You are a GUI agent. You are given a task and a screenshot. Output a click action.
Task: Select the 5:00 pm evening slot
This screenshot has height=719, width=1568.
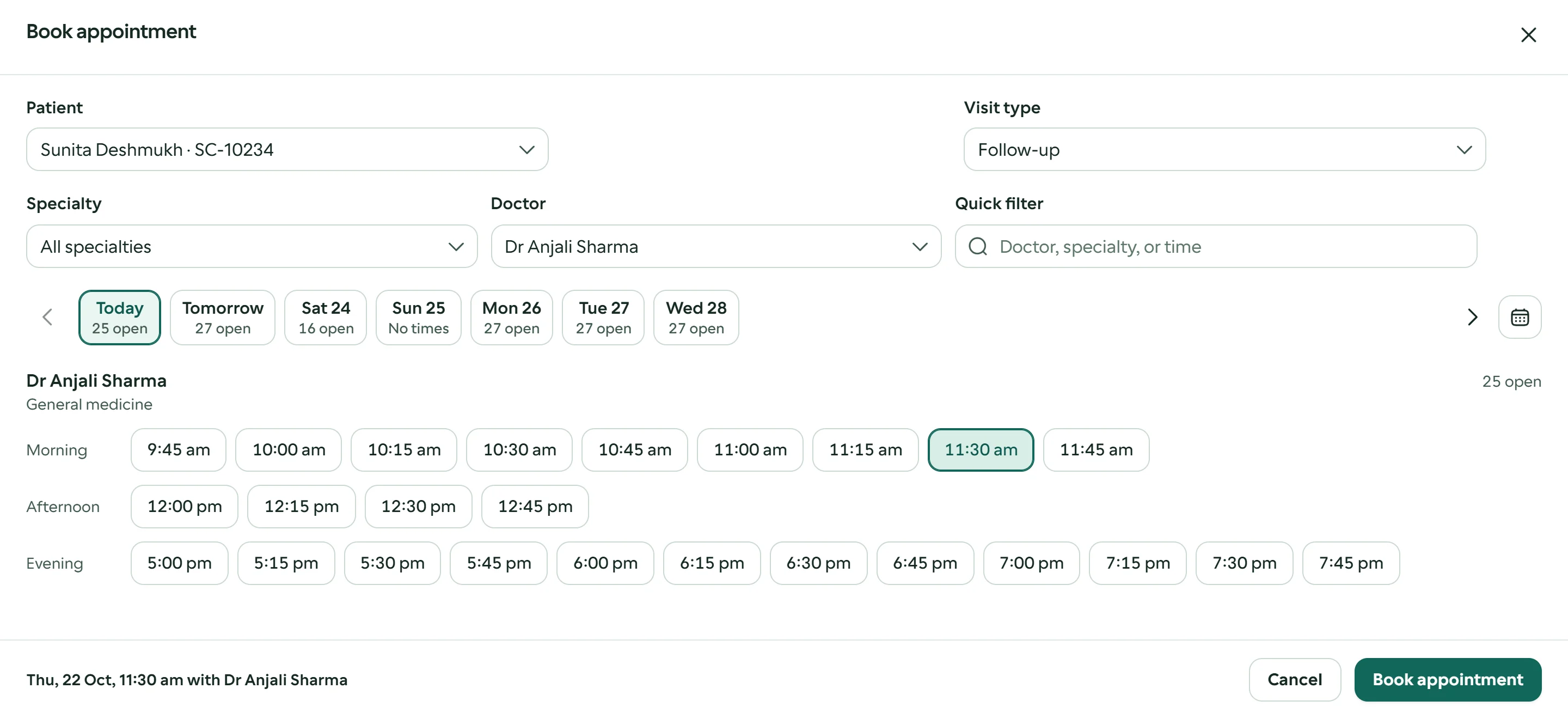coord(180,563)
